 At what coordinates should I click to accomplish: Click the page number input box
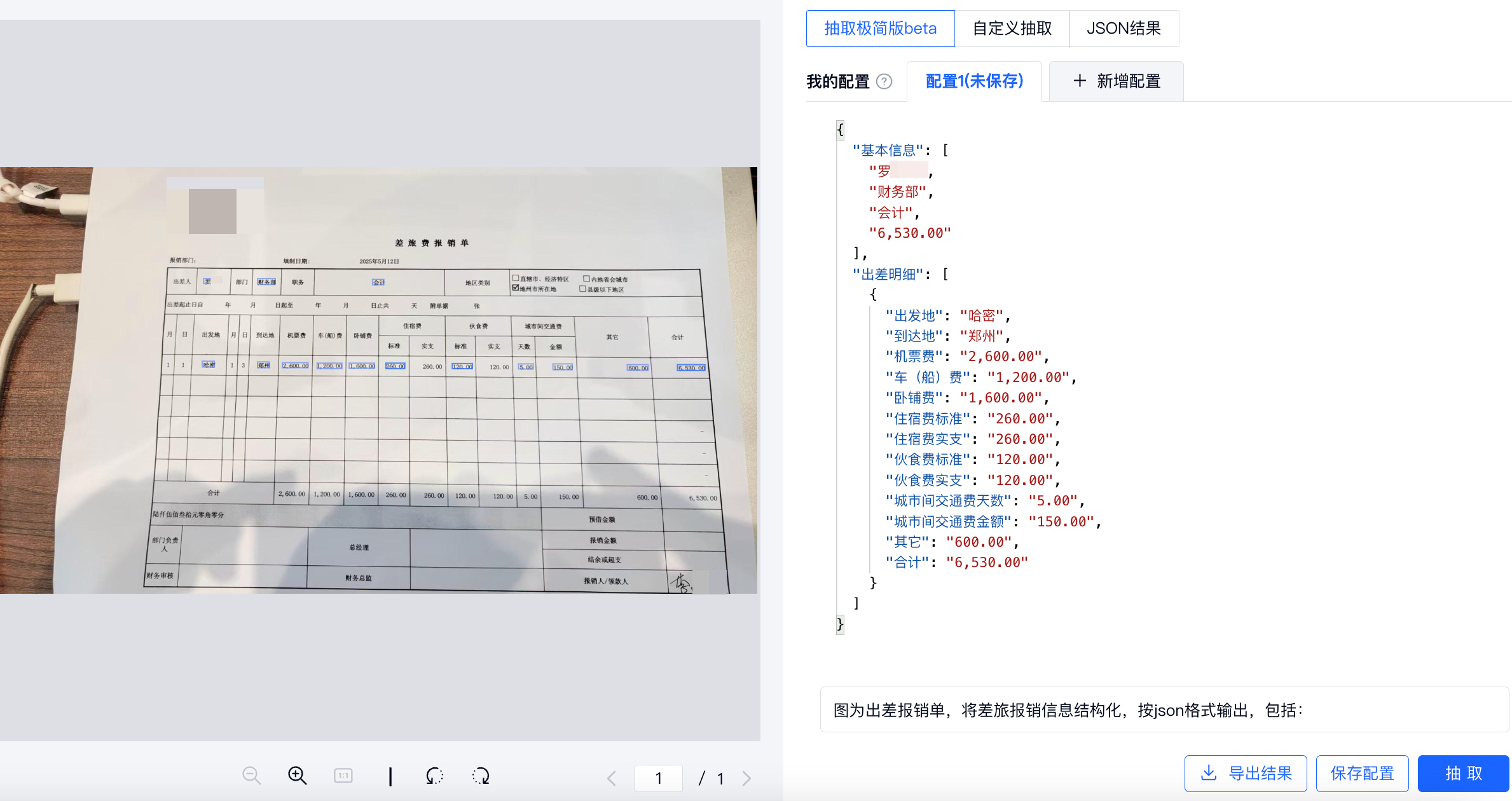658,778
